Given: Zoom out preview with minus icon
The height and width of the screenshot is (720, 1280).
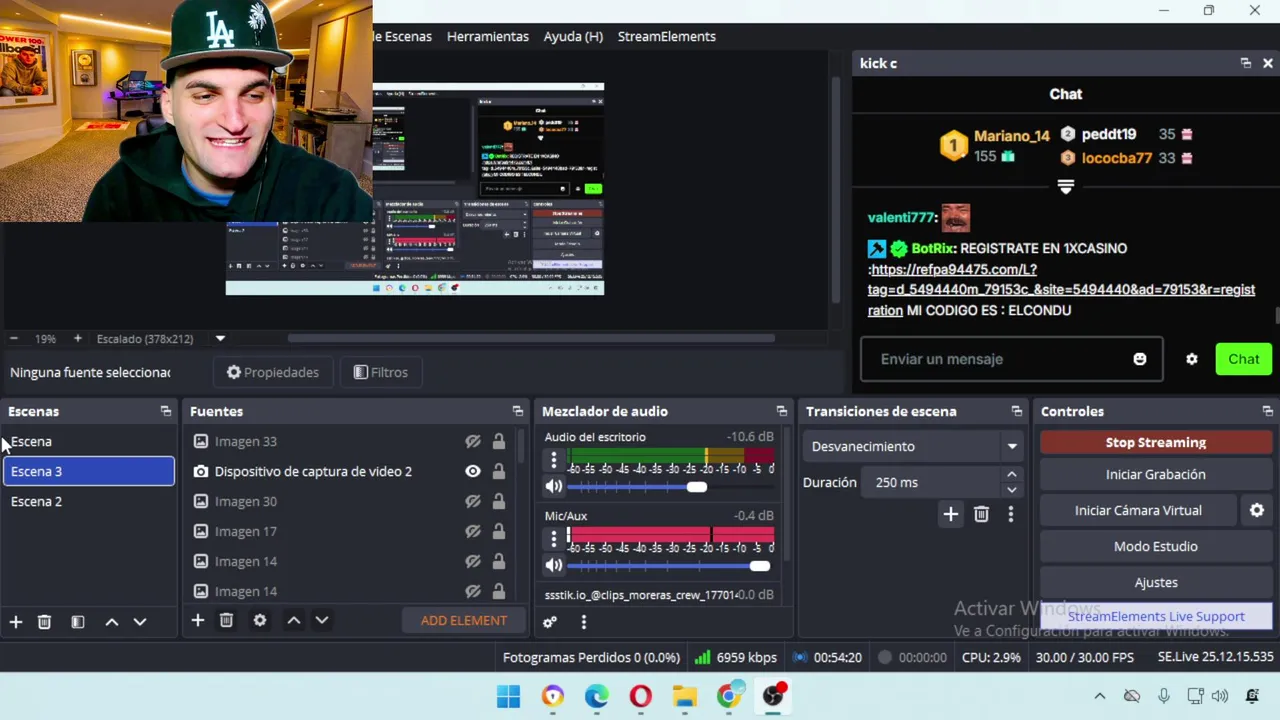Looking at the screenshot, I should (x=14, y=339).
